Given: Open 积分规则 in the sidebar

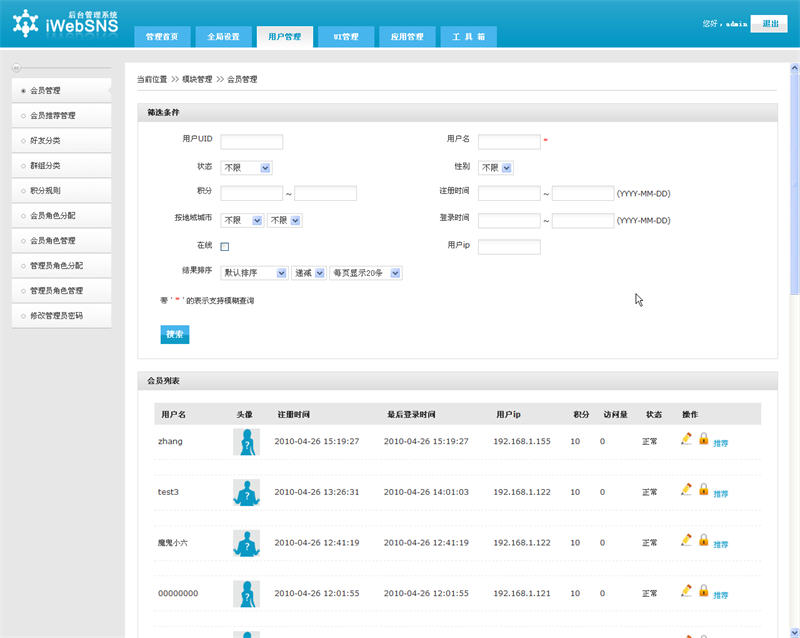Looking at the screenshot, I should [x=61, y=190].
